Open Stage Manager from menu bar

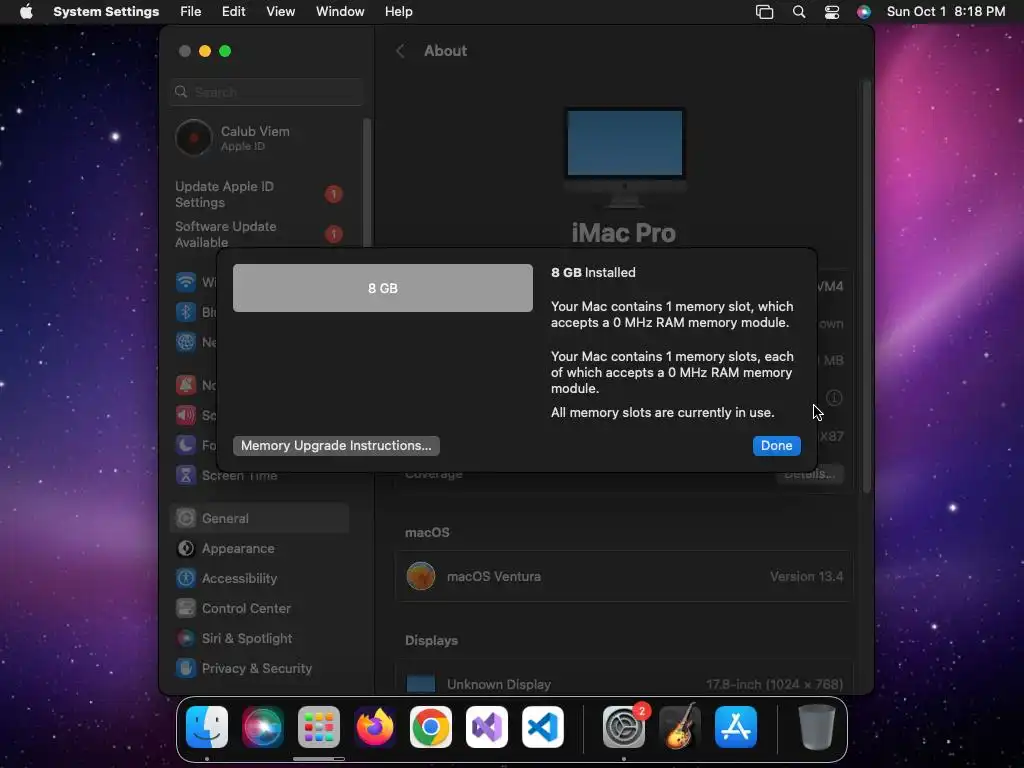click(764, 12)
